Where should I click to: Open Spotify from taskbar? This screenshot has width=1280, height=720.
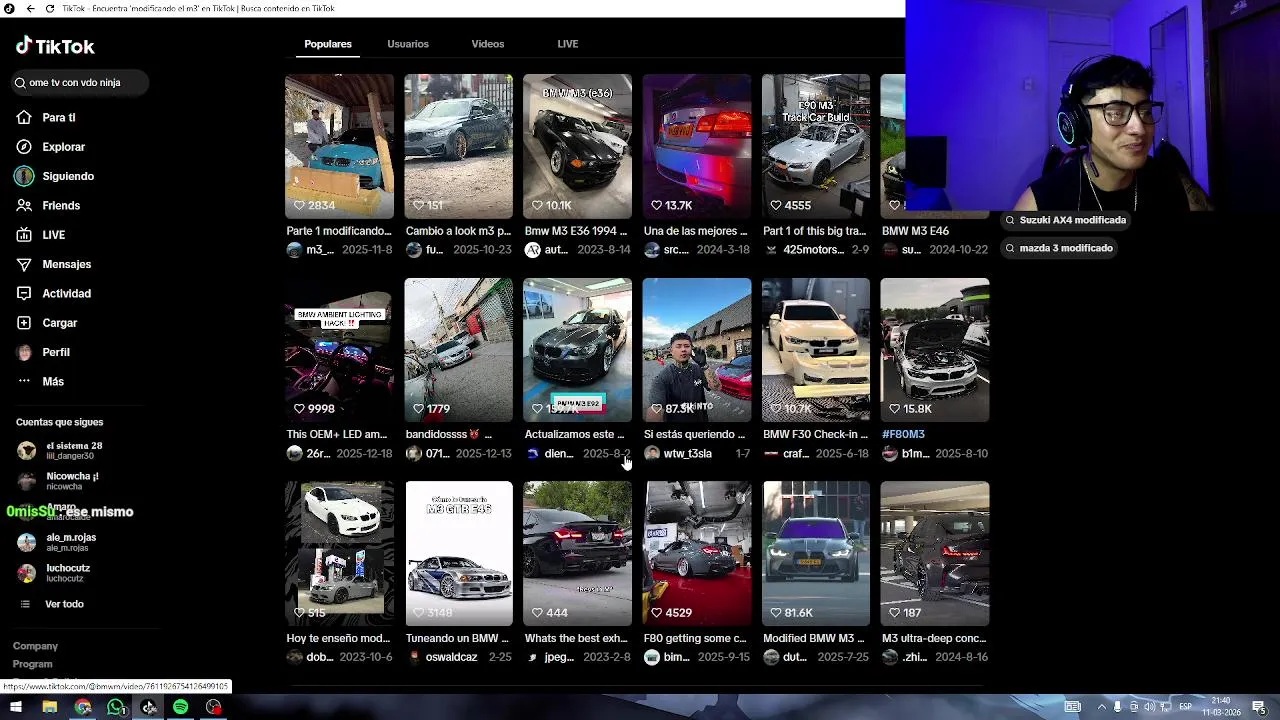click(x=180, y=707)
